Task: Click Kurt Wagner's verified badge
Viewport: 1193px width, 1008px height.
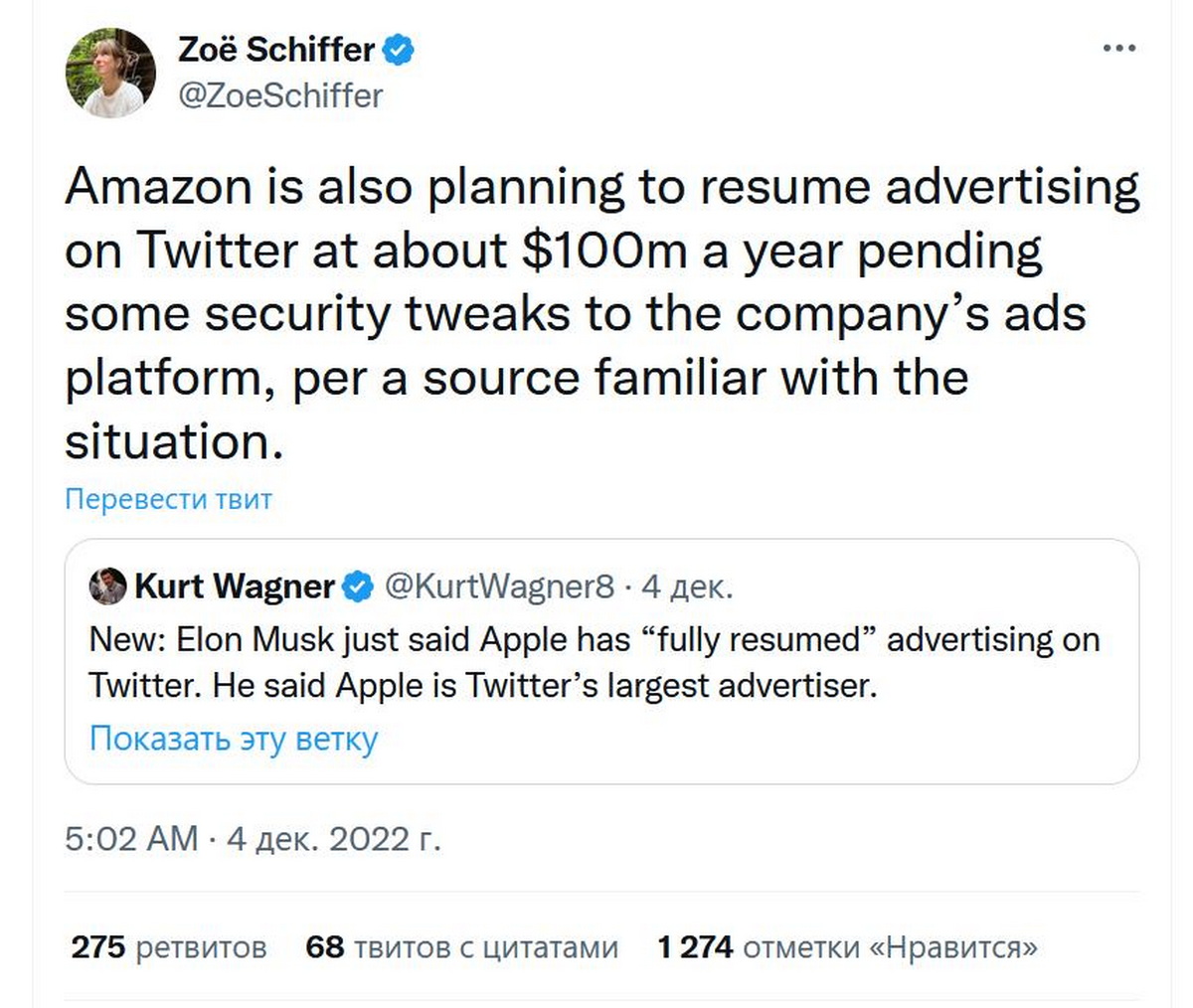Action: pyautogui.click(x=358, y=588)
